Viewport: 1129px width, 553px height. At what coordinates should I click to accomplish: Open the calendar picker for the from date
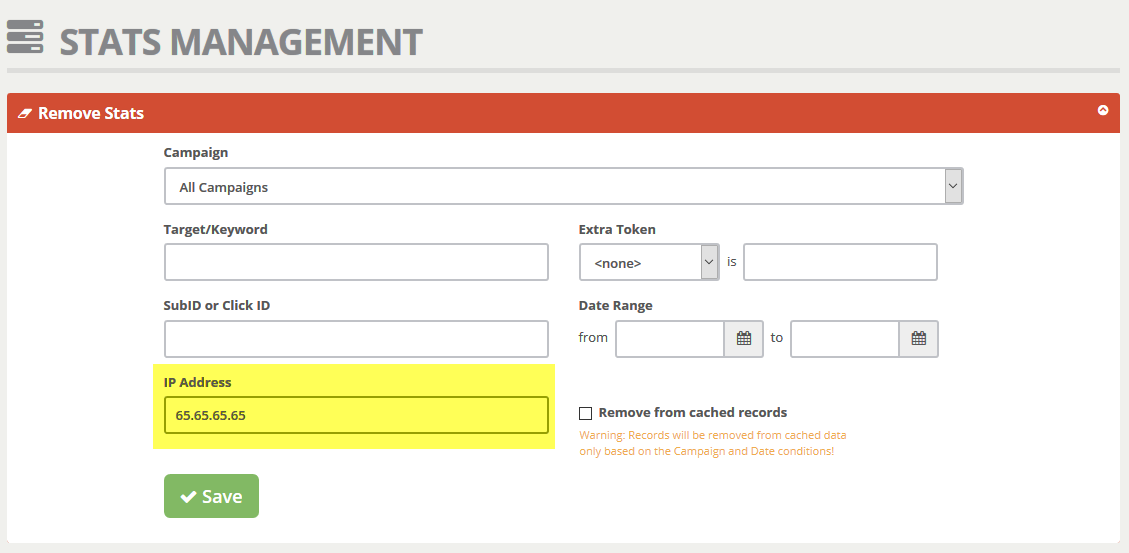[x=743, y=339]
